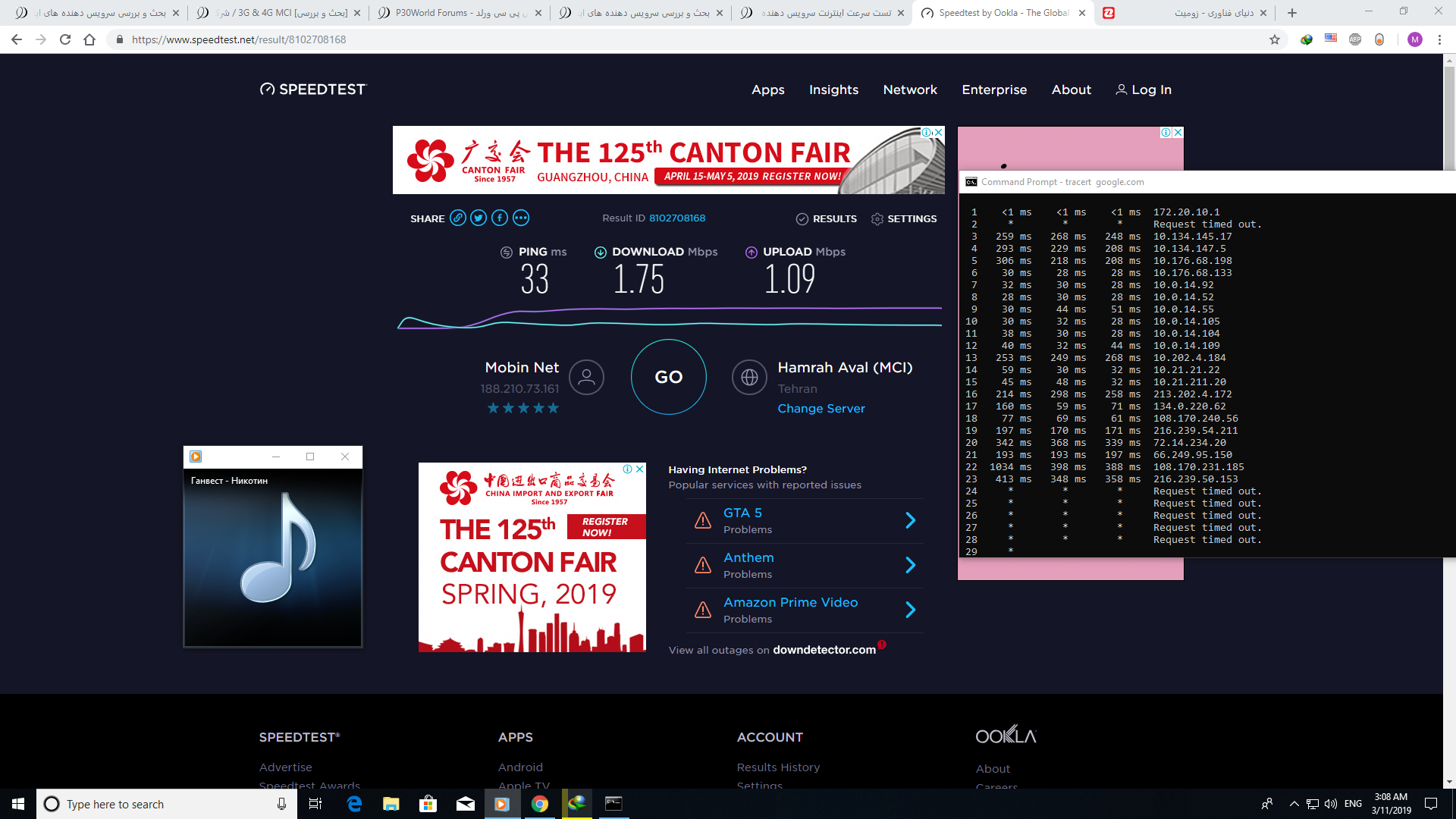The width and height of the screenshot is (1456, 819).
Task: Switch to the 3G & 4G MCI tab
Action: coord(278,13)
